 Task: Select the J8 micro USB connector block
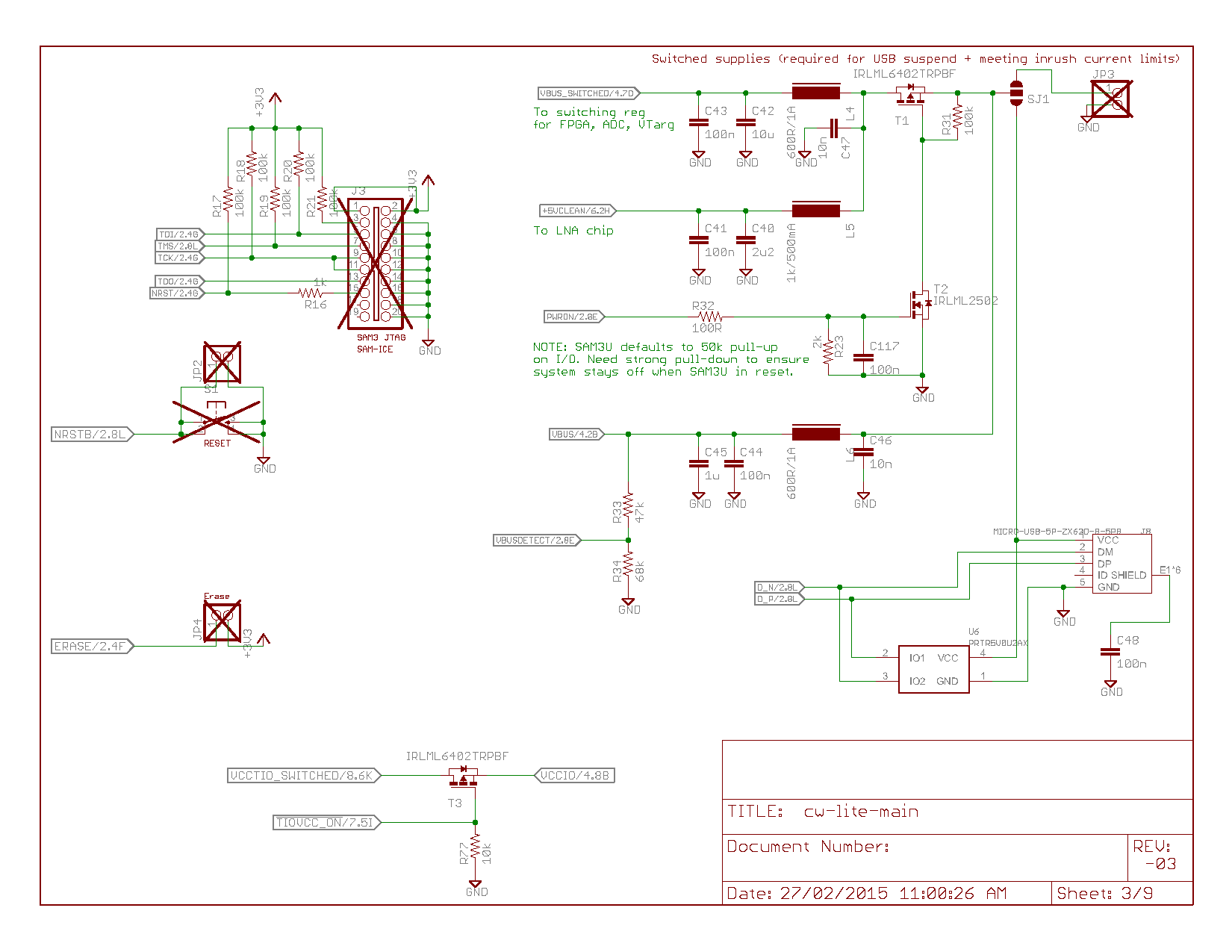(1121, 564)
